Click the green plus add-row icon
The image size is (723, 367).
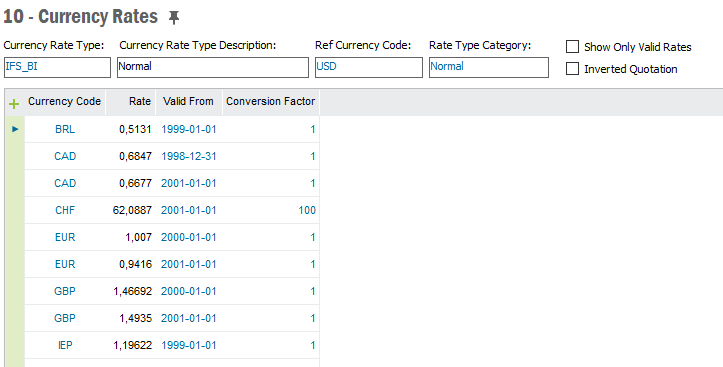coord(14,104)
